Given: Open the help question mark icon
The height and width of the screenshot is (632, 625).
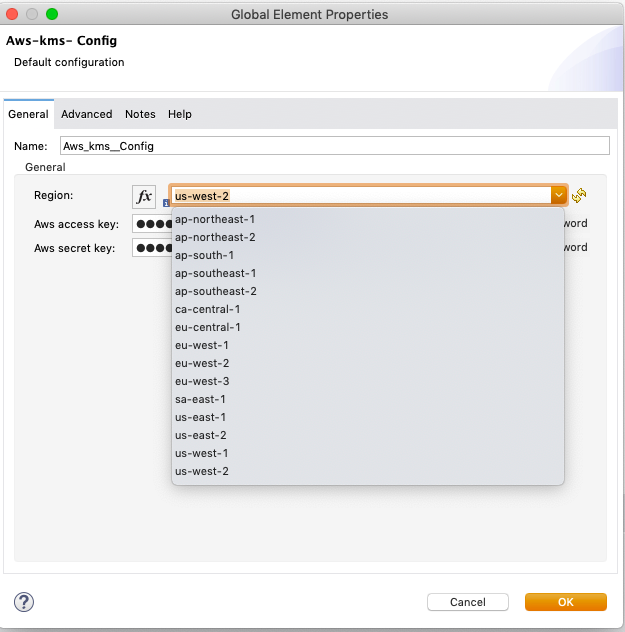Looking at the screenshot, I should pyautogui.click(x=24, y=602).
